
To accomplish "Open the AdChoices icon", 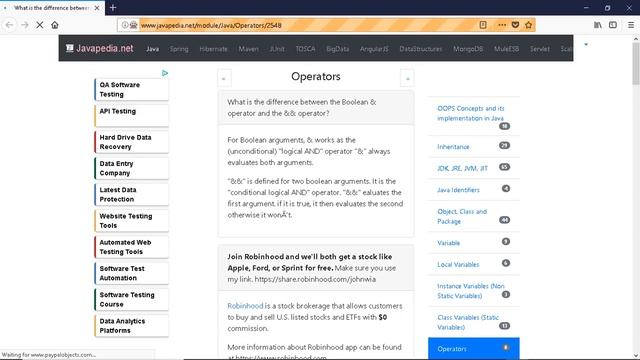I will [165, 73].
